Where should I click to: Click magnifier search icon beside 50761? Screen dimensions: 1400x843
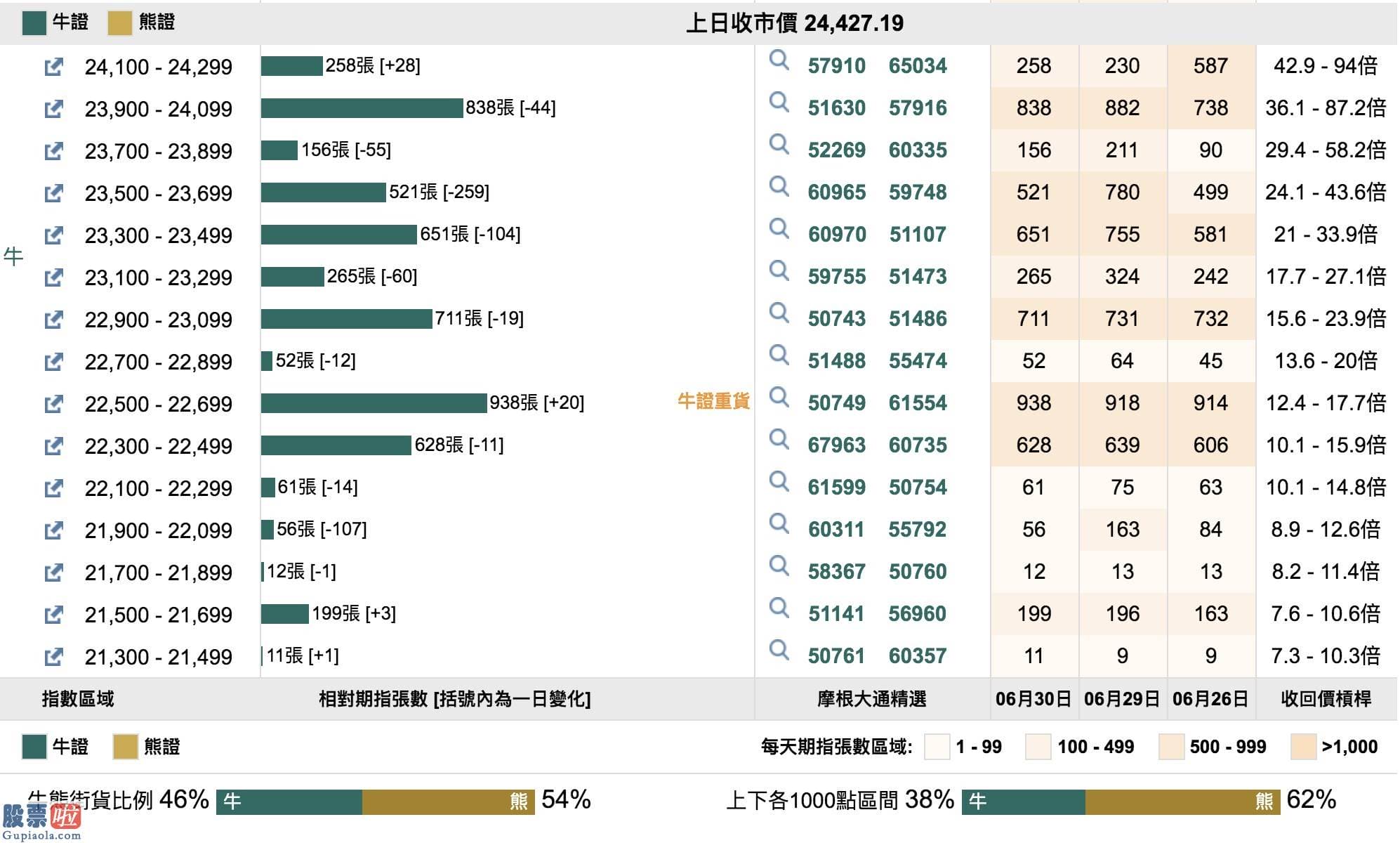point(779,651)
